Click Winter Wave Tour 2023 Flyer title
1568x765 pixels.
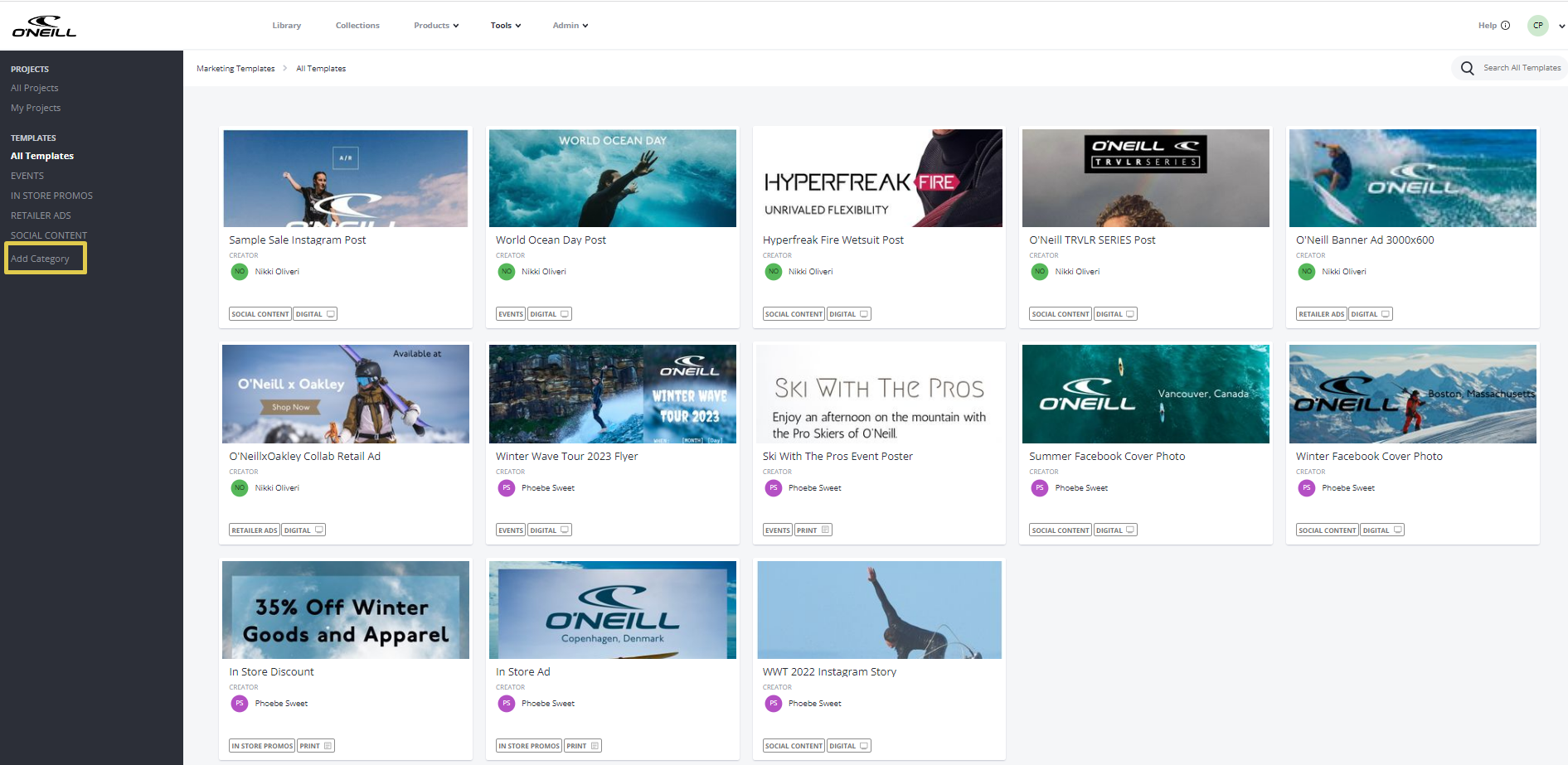(566, 457)
